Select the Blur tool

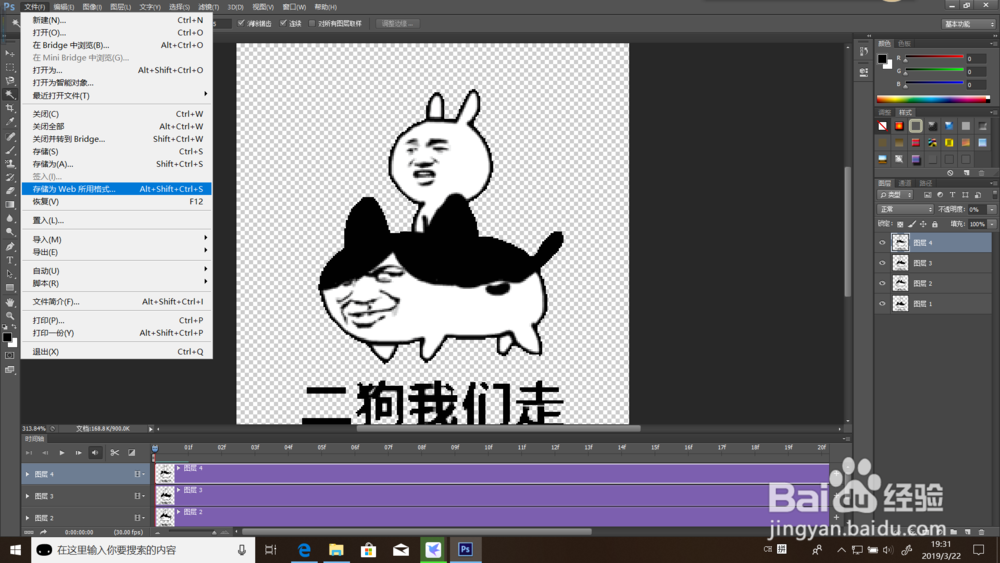coord(10,219)
